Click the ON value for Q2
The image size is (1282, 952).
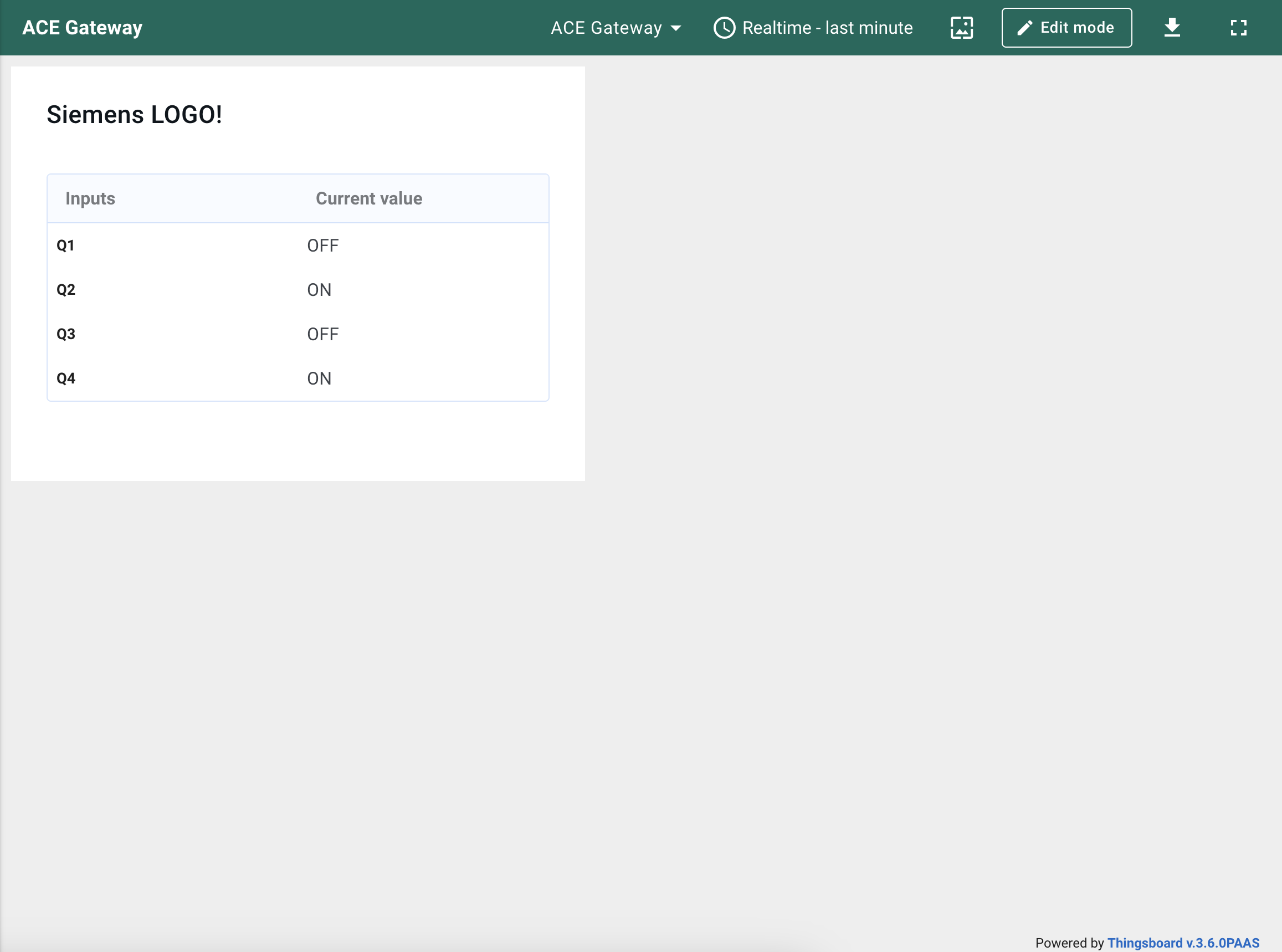pyautogui.click(x=319, y=290)
